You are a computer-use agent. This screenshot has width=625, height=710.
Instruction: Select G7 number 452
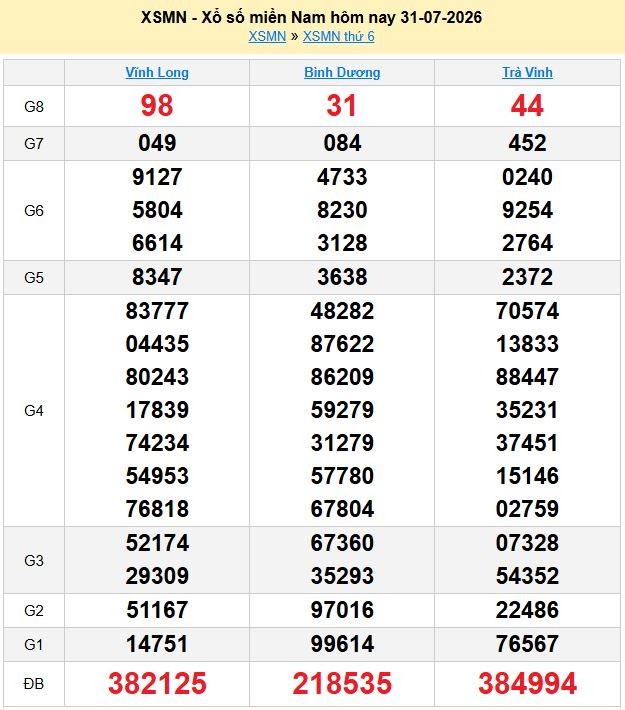click(x=527, y=143)
